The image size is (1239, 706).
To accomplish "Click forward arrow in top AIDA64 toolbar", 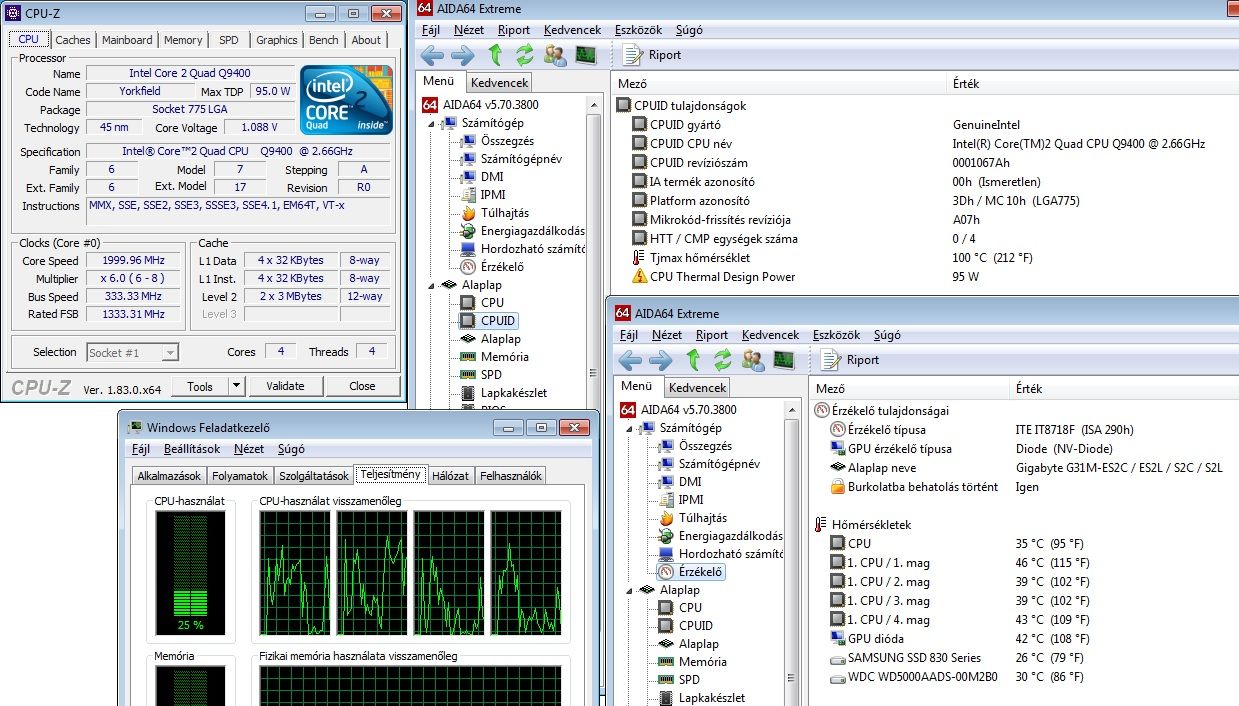I will (x=463, y=55).
